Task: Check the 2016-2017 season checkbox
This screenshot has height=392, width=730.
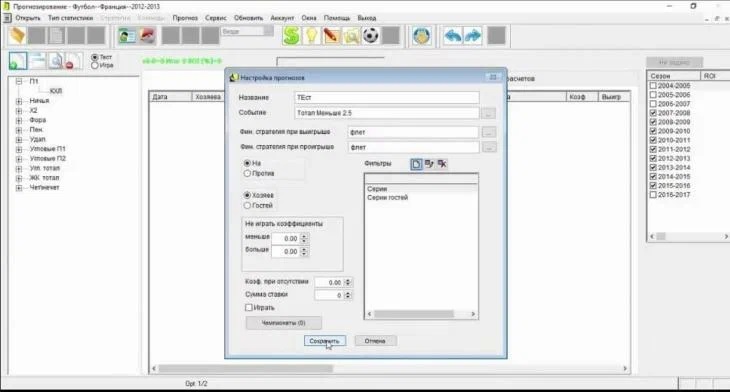Action: pos(653,195)
